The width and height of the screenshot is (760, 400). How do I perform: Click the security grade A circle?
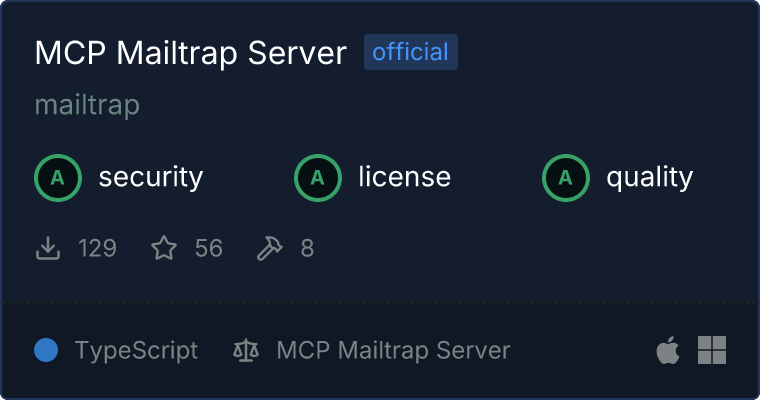(58, 178)
